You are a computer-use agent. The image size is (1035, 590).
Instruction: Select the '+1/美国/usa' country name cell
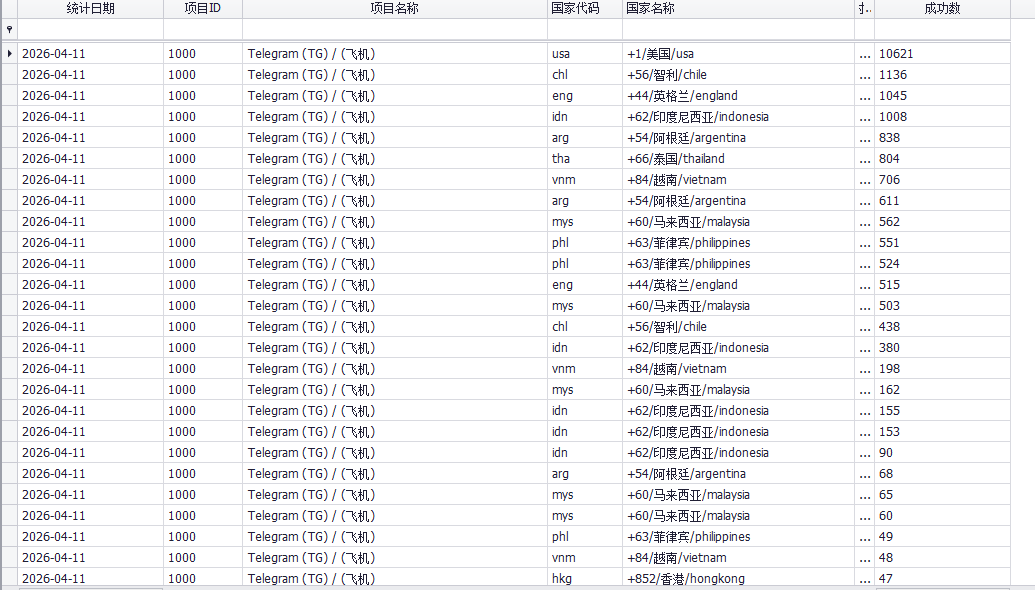739,53
